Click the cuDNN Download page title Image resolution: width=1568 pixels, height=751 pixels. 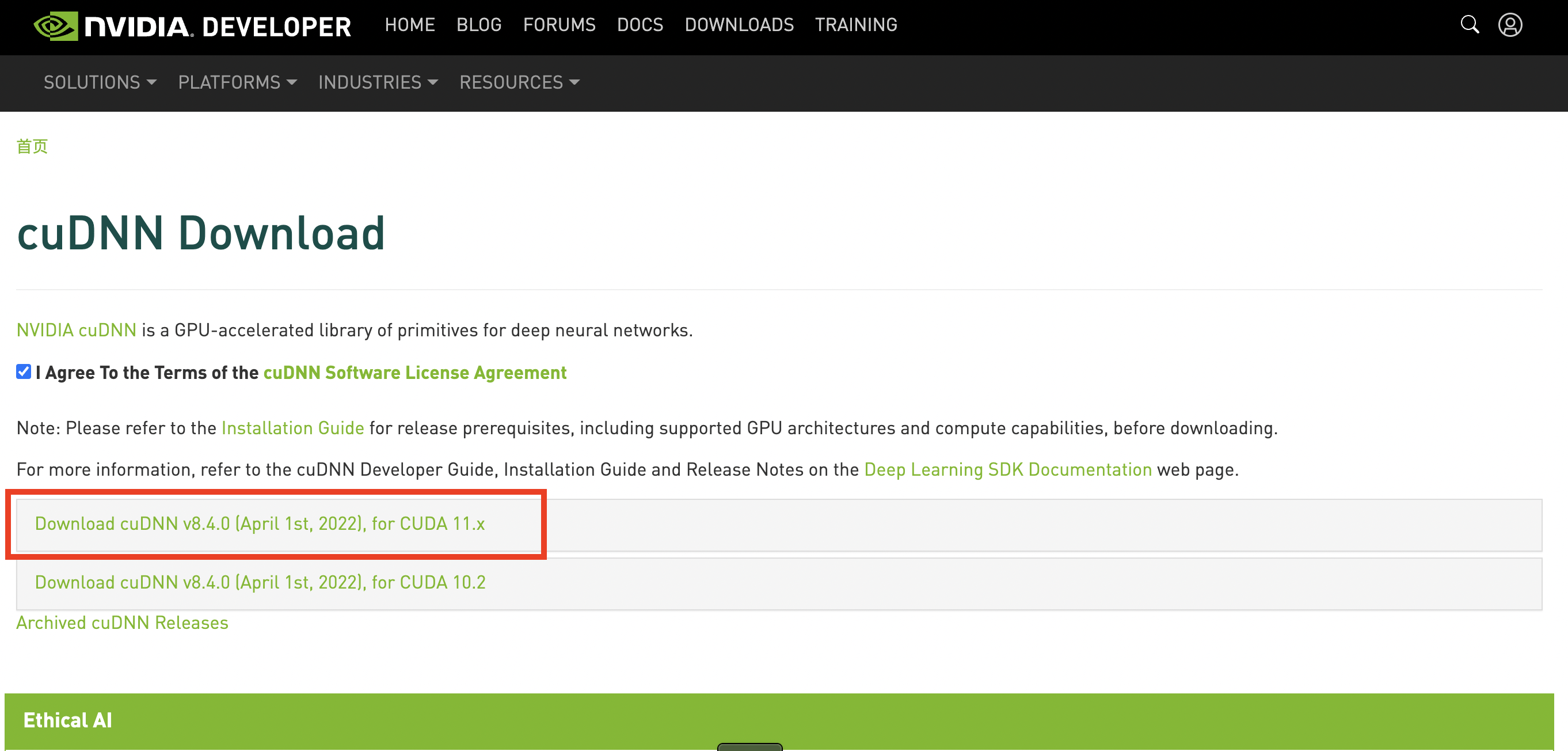point(201,233)
